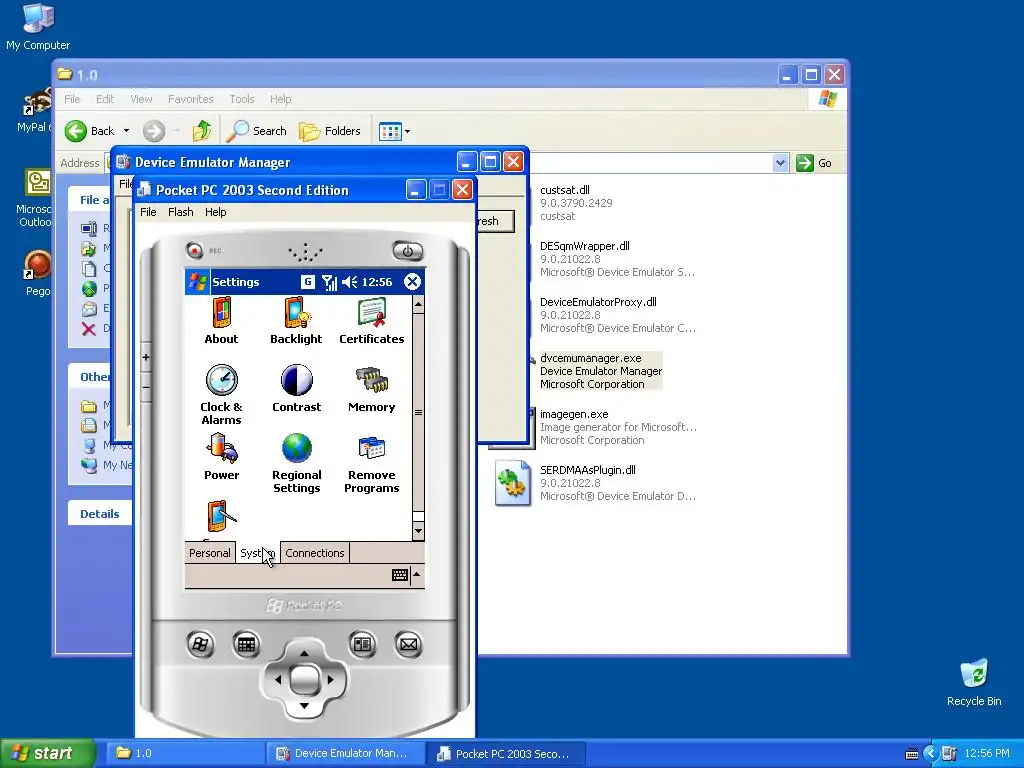Select the DeviceEmulatorProxy.dll file

click(x=617, y=315)
